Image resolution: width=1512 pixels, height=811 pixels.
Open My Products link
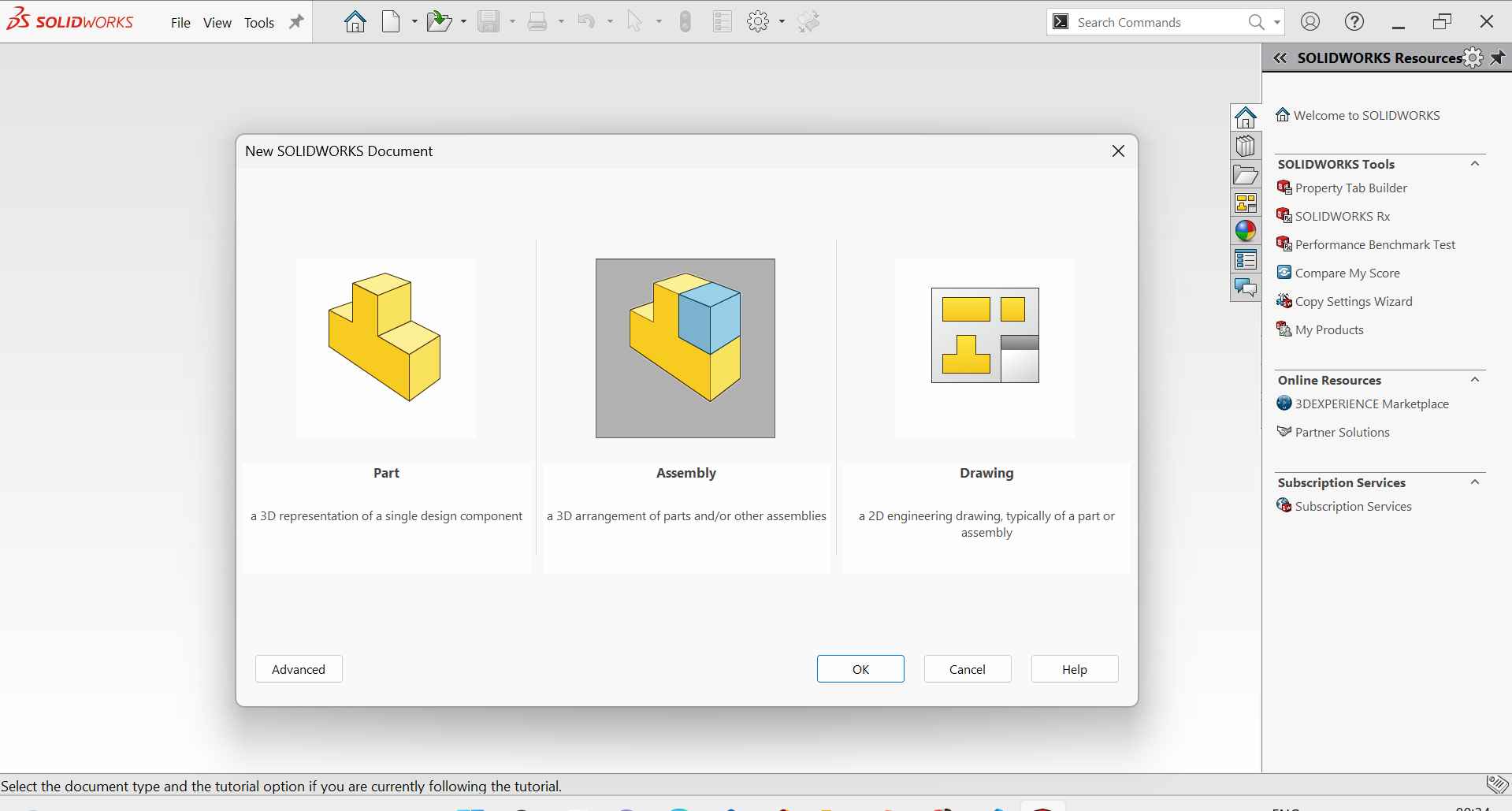point(1321,329)
